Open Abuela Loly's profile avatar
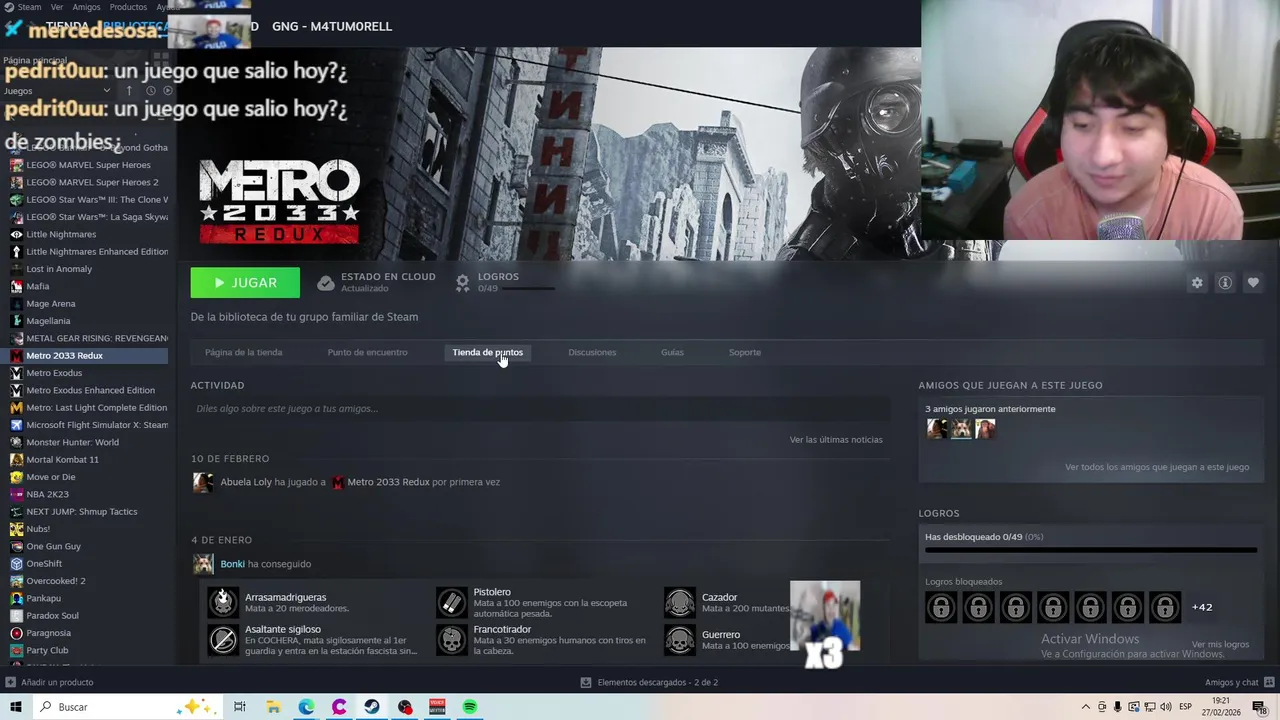This screenshot has height=720, width=1280. (203, 482)
